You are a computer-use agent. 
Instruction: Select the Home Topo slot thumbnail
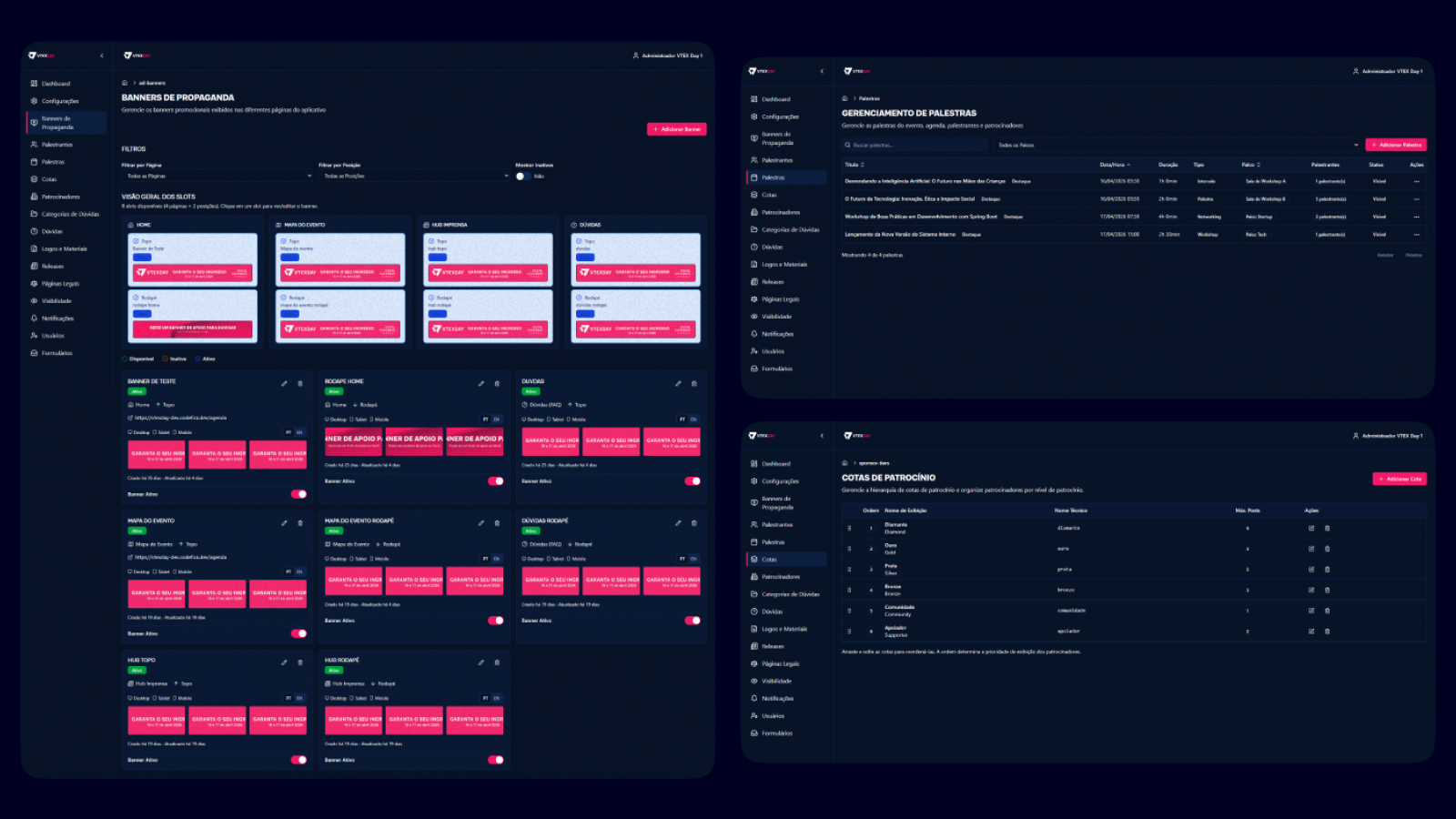[x=193, y=259]
